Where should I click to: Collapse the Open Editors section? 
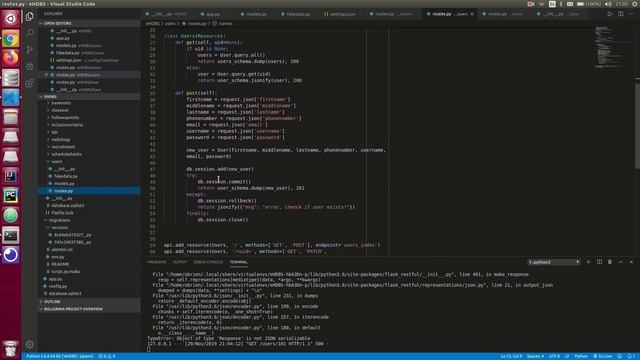coord(57,24)
